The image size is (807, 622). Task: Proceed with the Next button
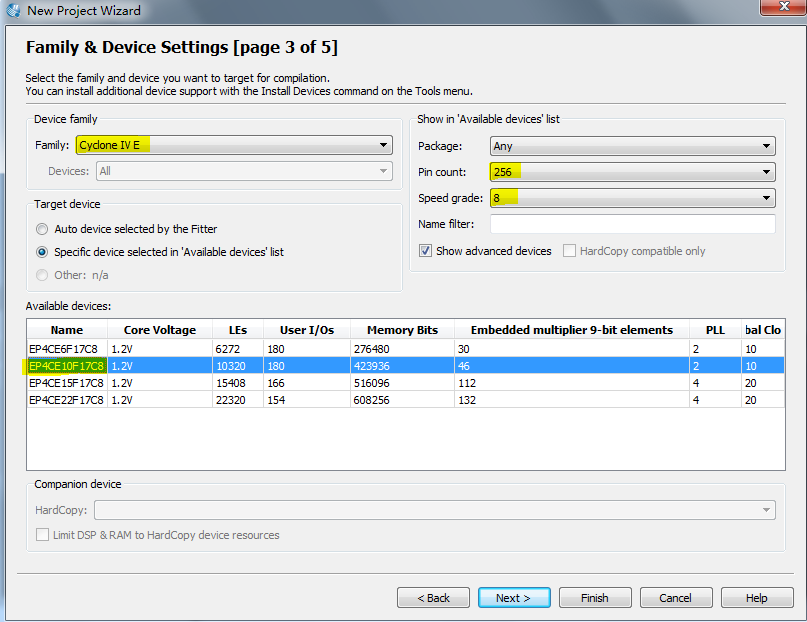tap(514, 598)
